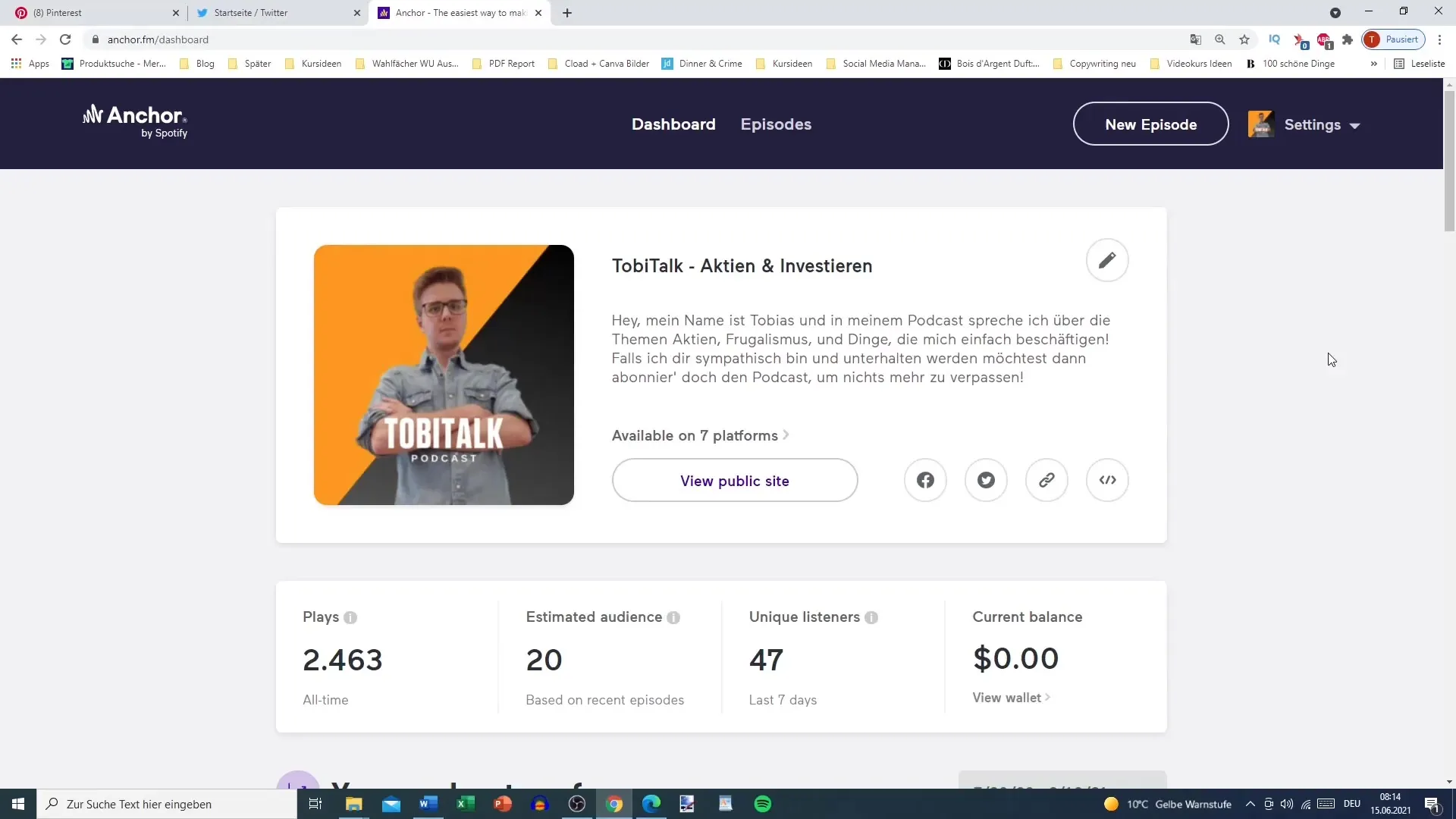Toggle the Estimated audience info icon
Screen dimensions: 1456x819
tap(674, 617)
